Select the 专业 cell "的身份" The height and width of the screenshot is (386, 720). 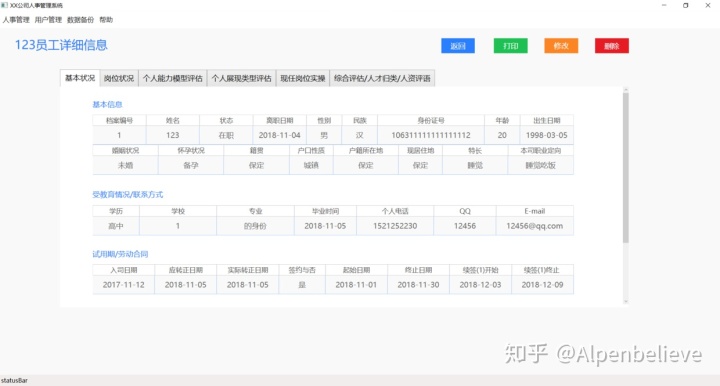click(x=255, y=226)
